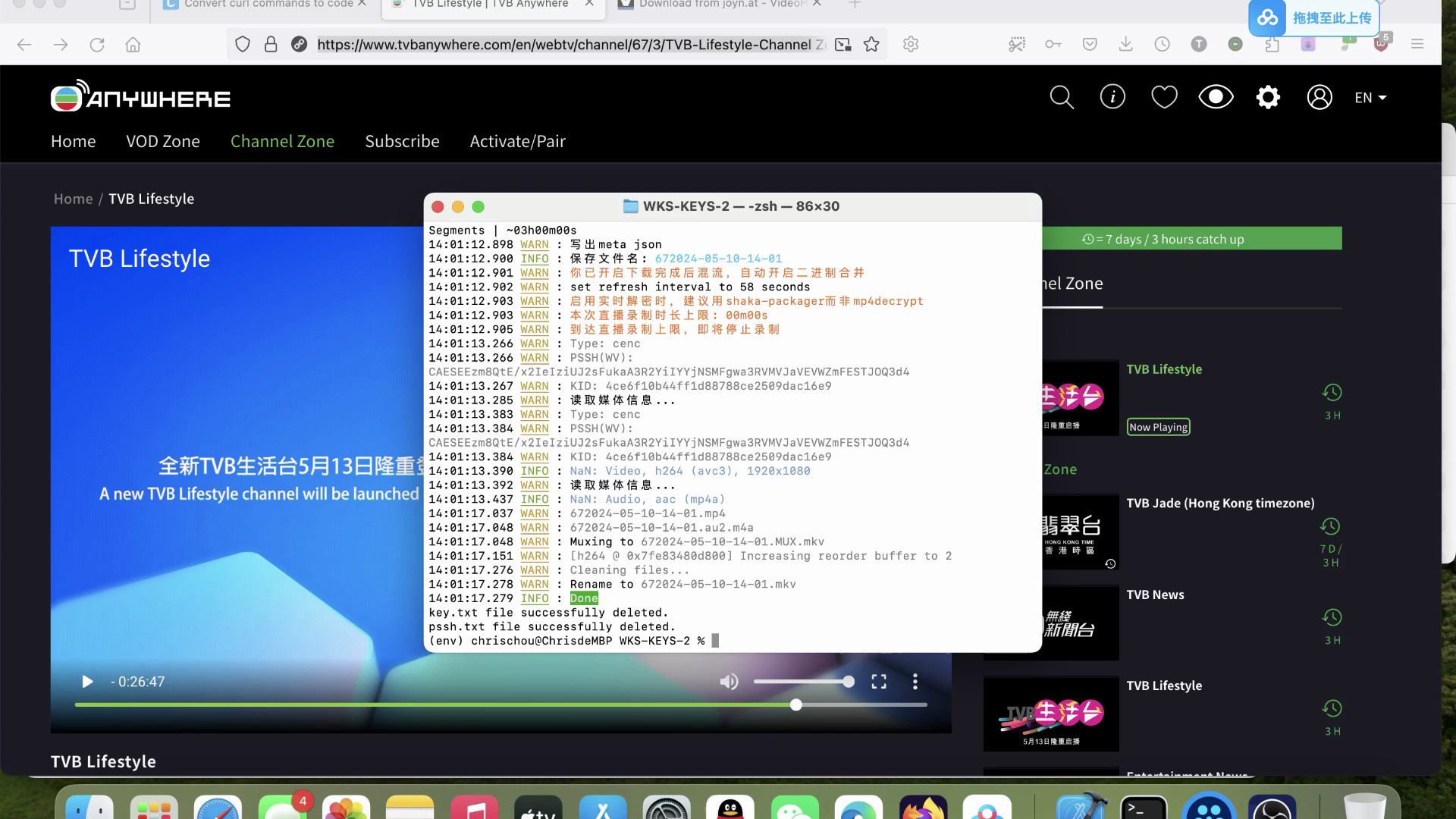Open the TVB News channel
This screenshot has width=1456, height=819.
tap(1155, 595)
